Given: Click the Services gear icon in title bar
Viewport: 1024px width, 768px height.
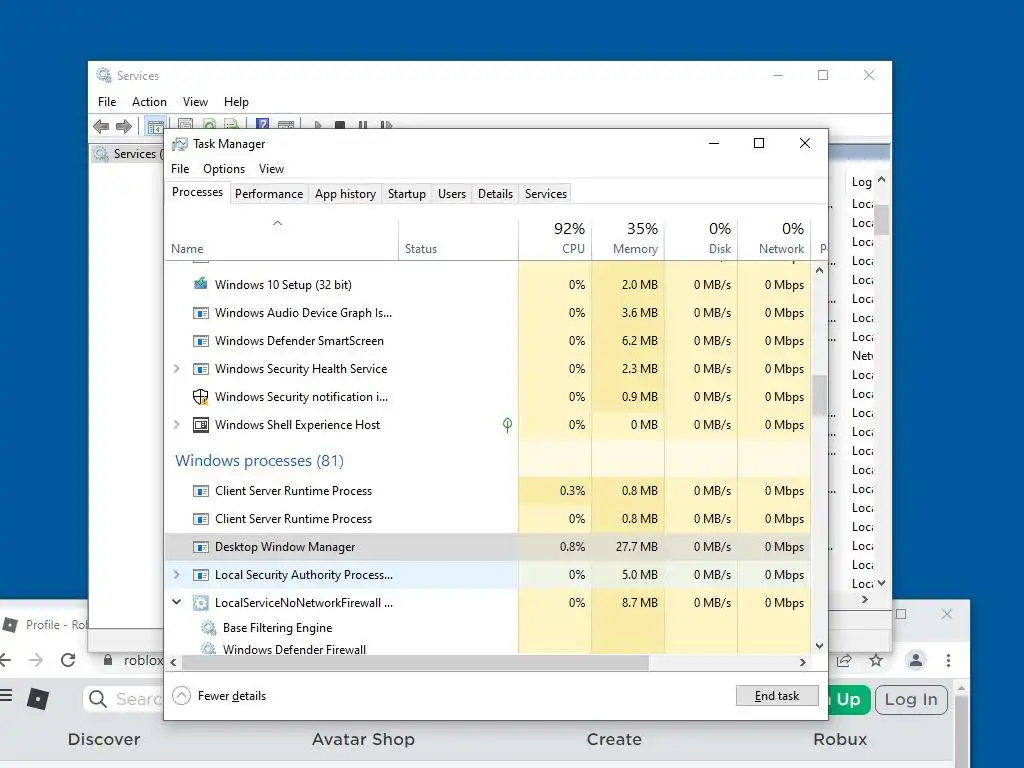Looking at the screenshot, I should (x=104, y=75).
